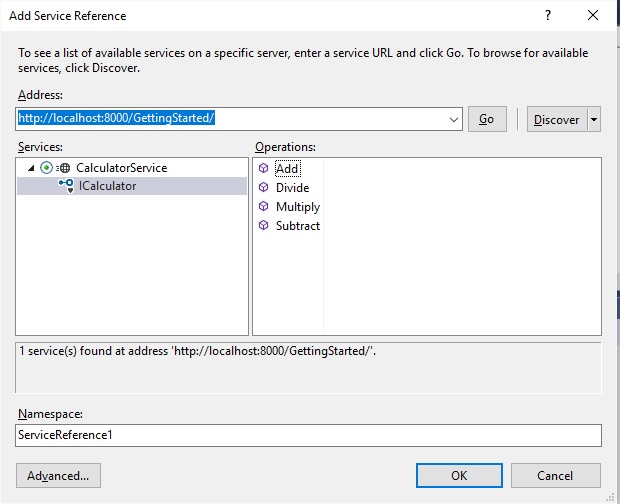Click the Add operation cube icon
Viewport: 620px width, 504px height.
[264, 169]
